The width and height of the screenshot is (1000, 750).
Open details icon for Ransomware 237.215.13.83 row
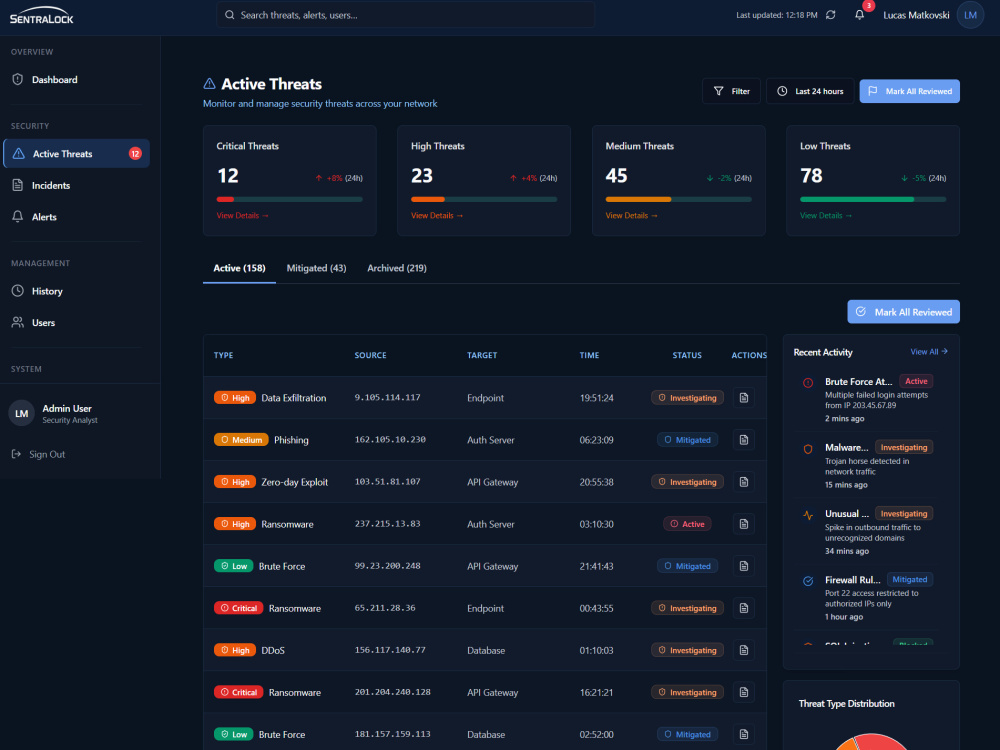744,524
